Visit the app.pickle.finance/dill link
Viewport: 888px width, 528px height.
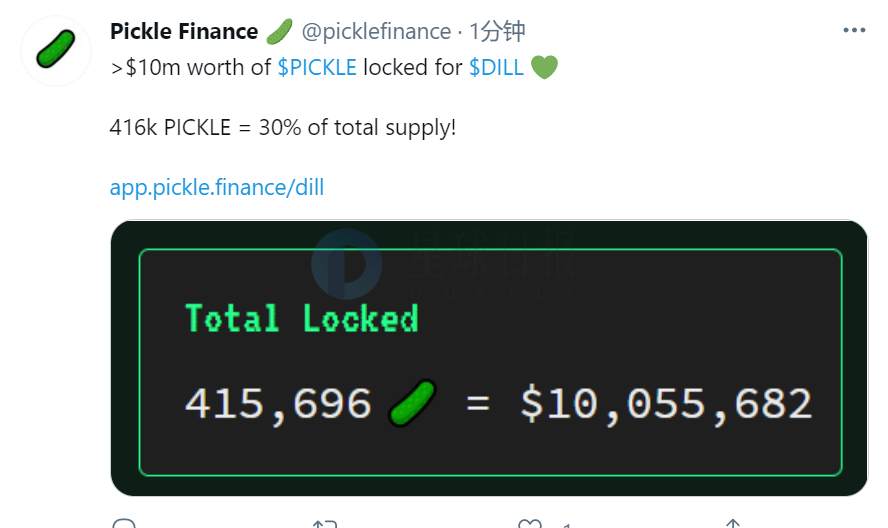click(x=217, y=188)
